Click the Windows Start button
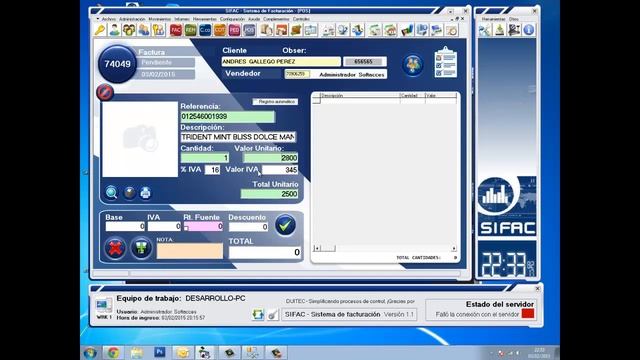Image resolution: width=640 pixels, height=360 pixels. (x=90, y=353)
